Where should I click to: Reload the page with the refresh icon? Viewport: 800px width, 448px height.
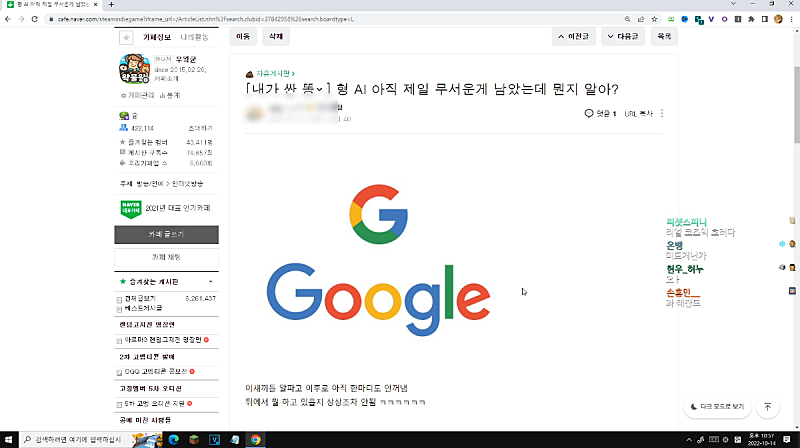click(x=34, y=19)
